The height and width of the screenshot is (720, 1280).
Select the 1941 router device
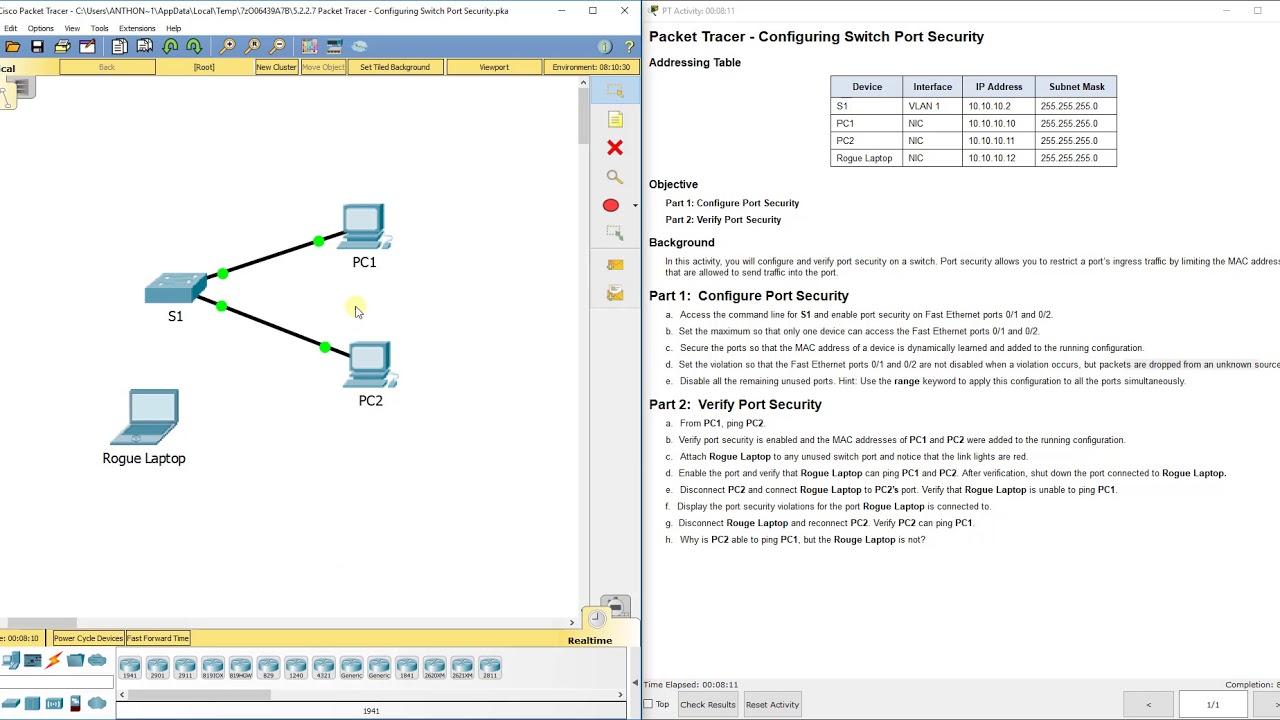(130, 668)
